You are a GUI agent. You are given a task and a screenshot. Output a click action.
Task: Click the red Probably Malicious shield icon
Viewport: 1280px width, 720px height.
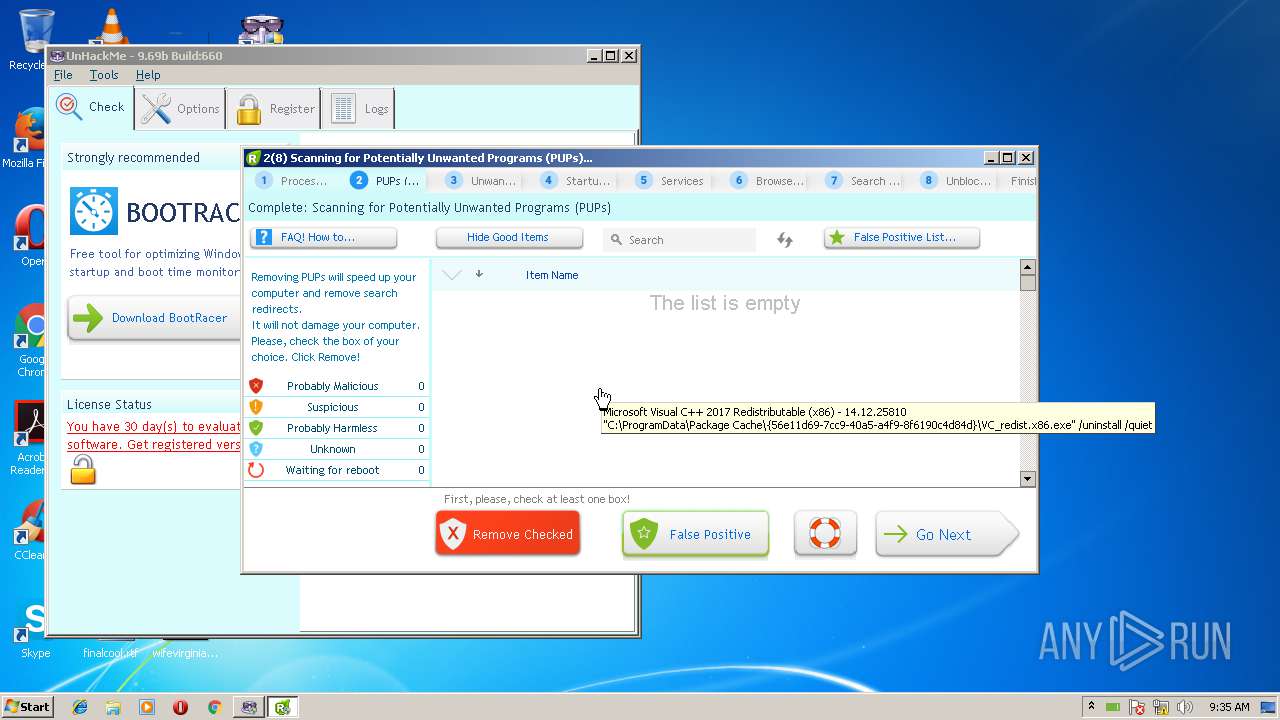pyautogui.click(x=256, y=386)
